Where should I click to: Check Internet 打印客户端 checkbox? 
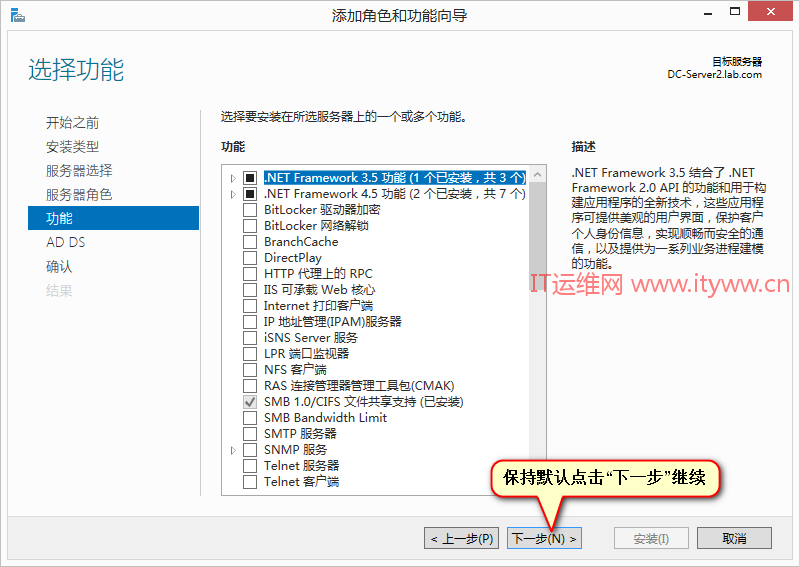pyautogui.click(x=250, y=306)
